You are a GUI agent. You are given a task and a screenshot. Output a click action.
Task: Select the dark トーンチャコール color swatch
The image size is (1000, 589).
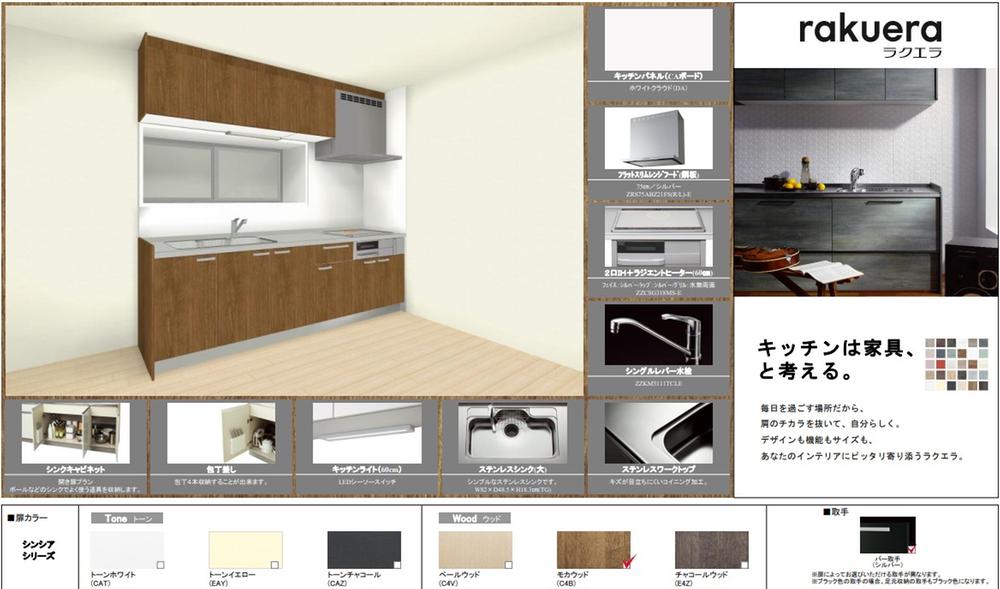click(364, 550)
